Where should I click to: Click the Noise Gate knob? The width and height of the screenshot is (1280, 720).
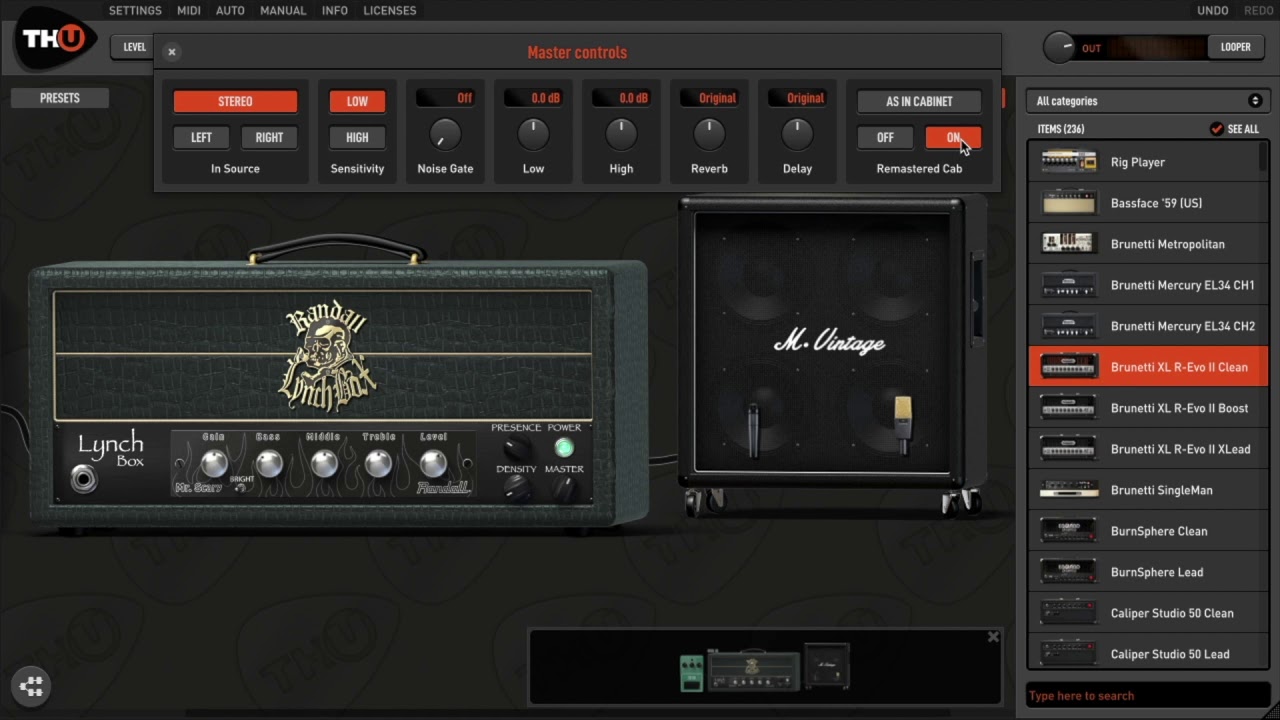(445, 133)
